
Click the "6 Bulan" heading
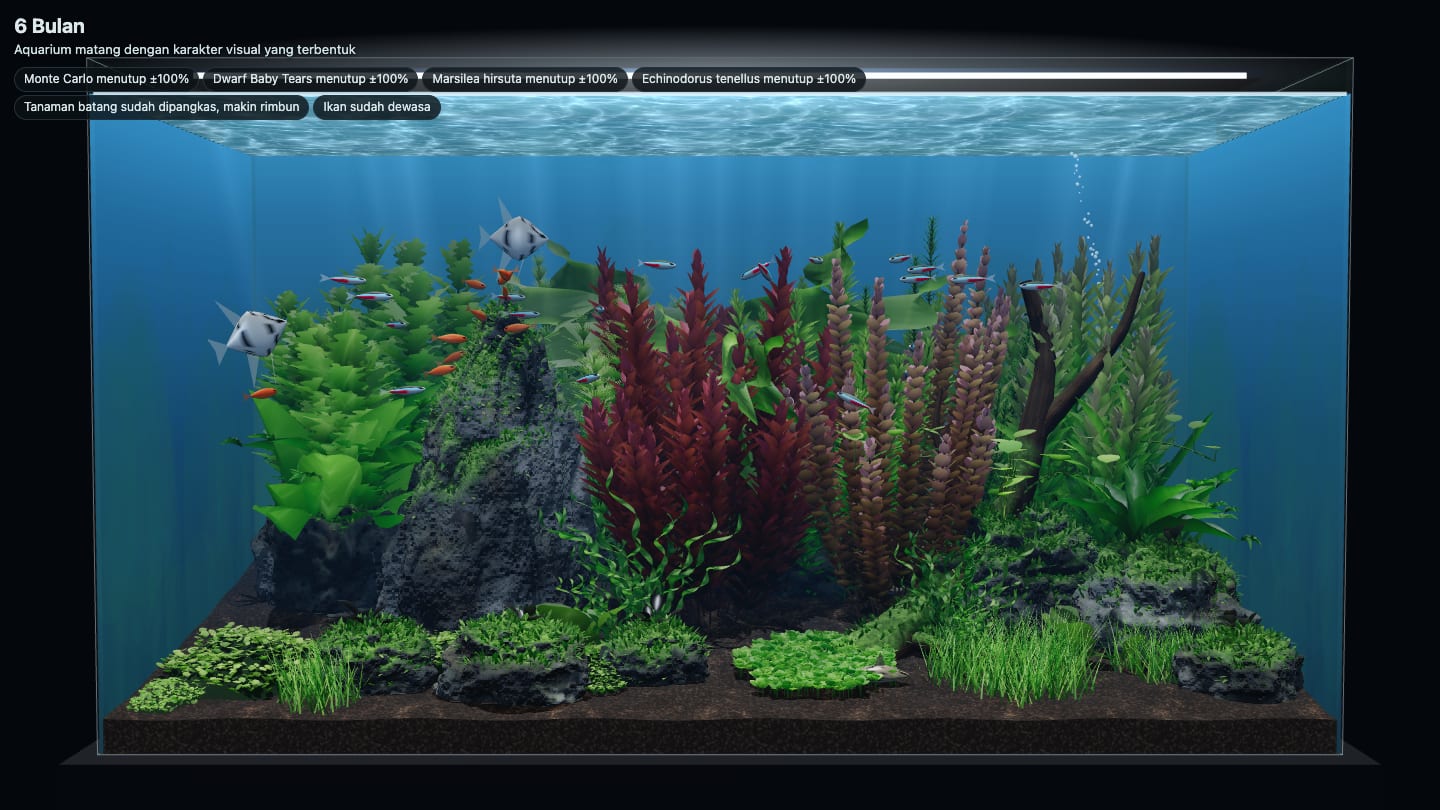pos(50,26)
